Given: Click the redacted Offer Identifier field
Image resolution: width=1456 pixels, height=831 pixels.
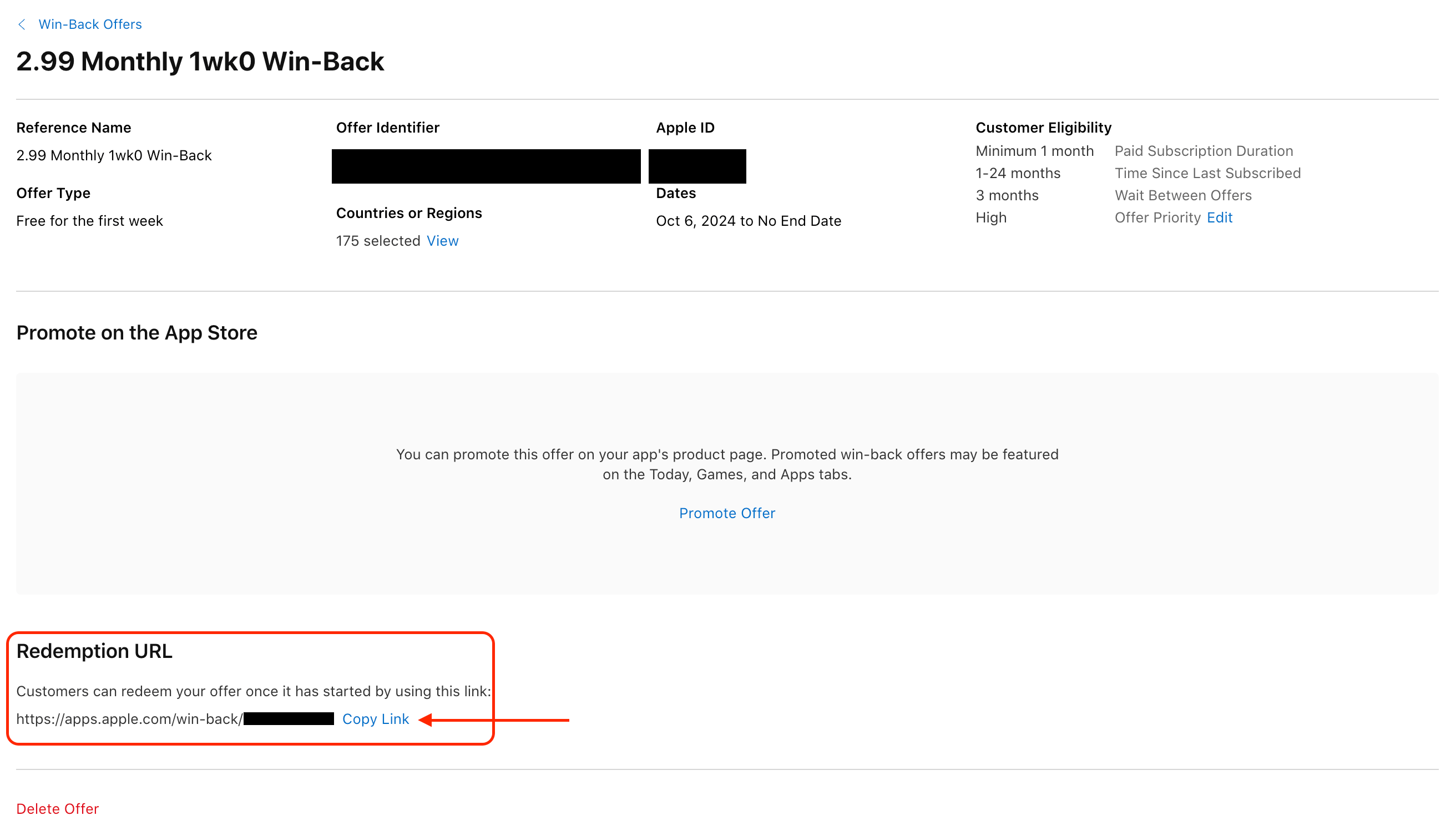Looking at the screenshot, I should coord(485,165).
